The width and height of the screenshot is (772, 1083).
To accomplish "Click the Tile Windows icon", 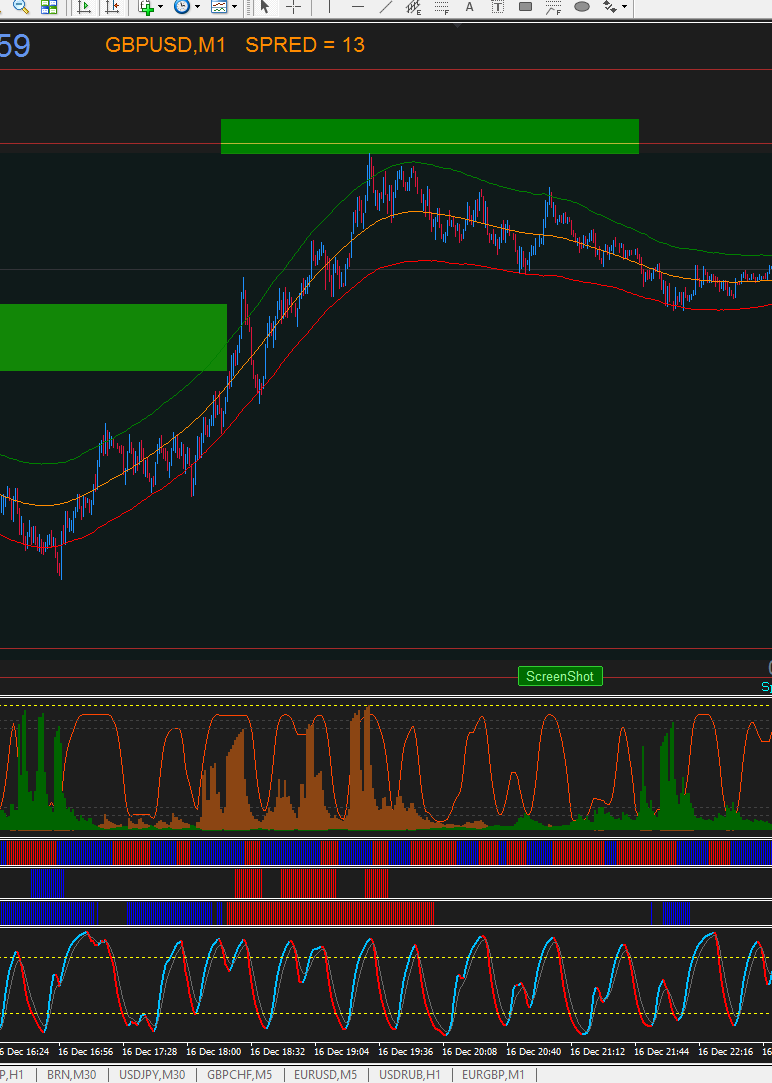I will (48, 7).
